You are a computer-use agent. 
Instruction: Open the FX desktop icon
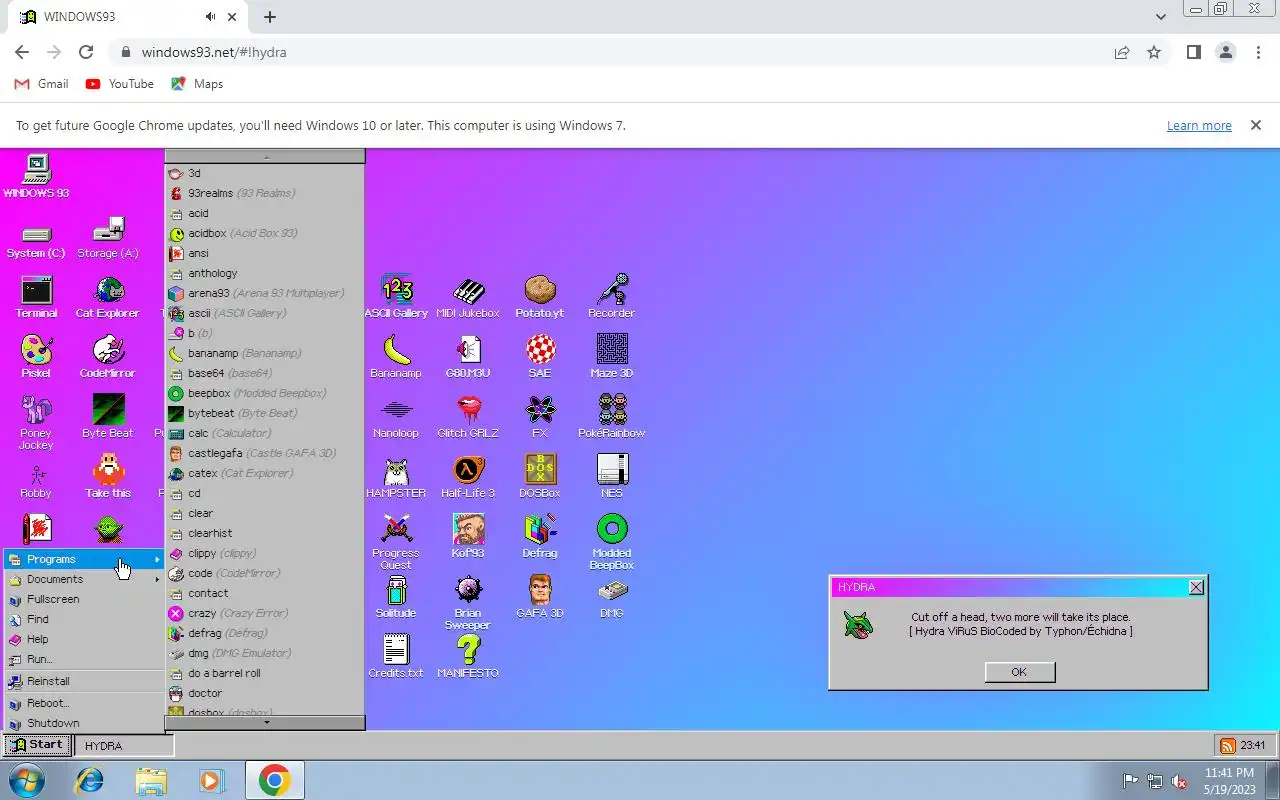point(540,417)
